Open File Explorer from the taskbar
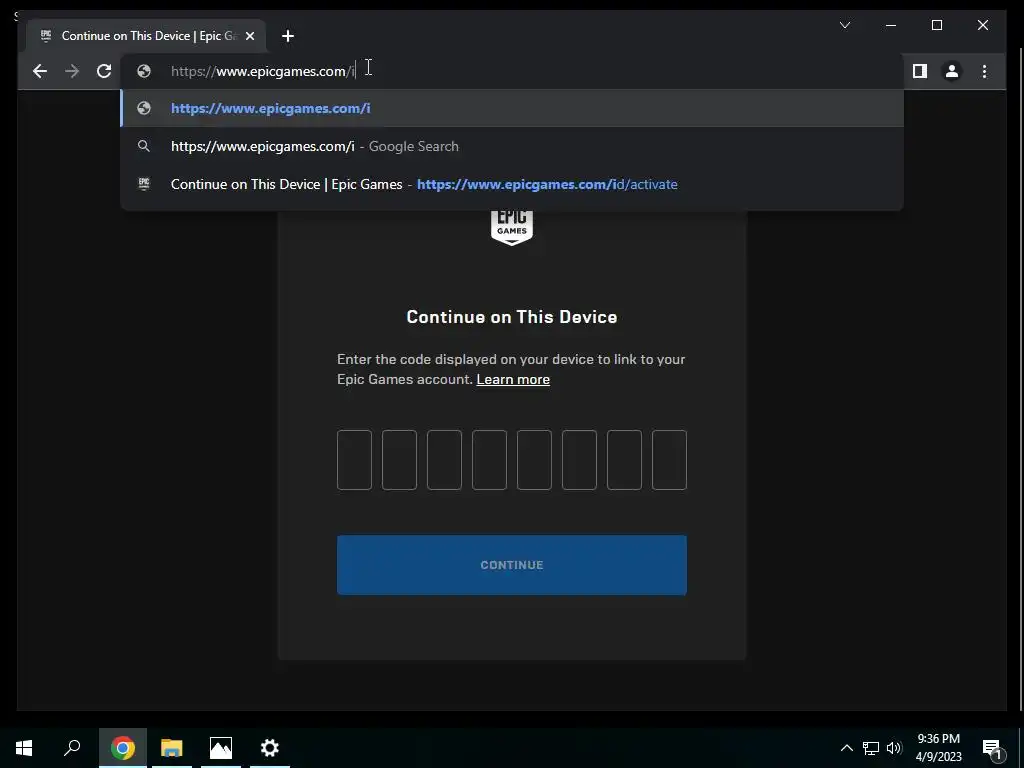The height and width of the screenshot is (768, 1024). [171, 748]
